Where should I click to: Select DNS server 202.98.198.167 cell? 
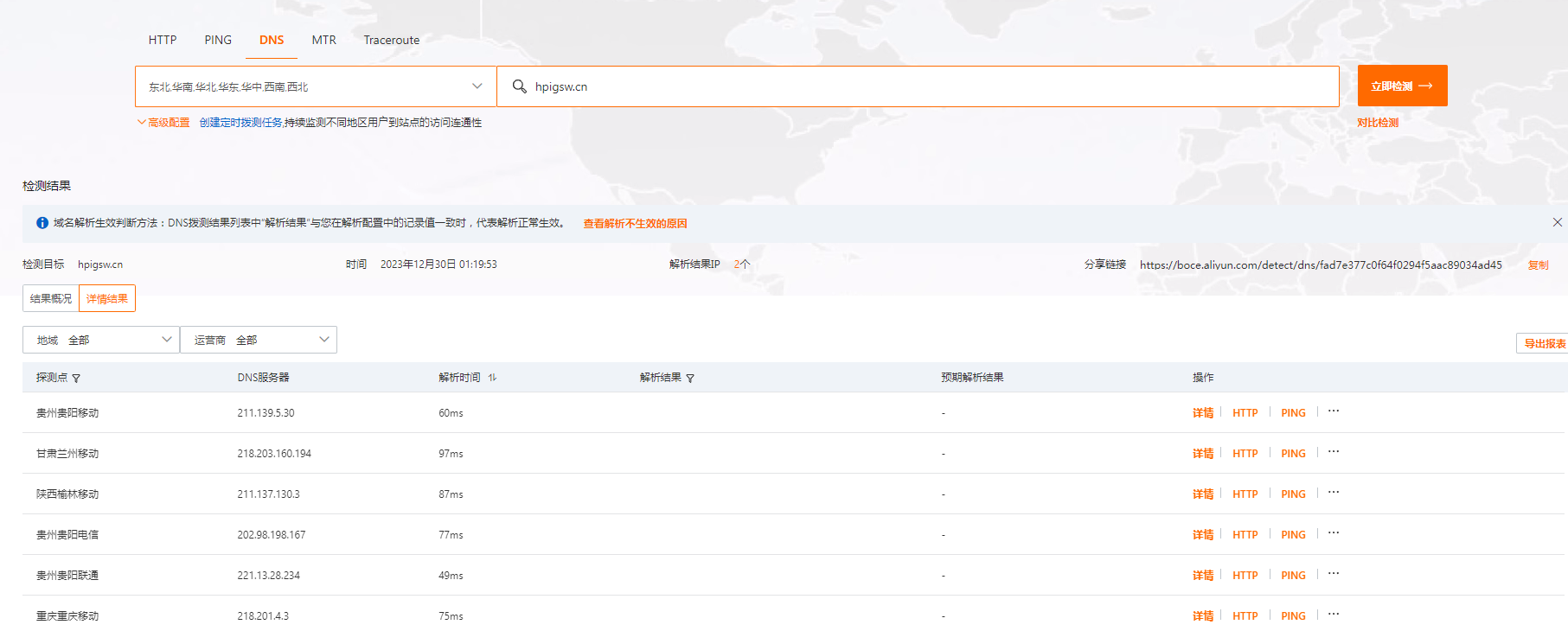click(272, 535)
